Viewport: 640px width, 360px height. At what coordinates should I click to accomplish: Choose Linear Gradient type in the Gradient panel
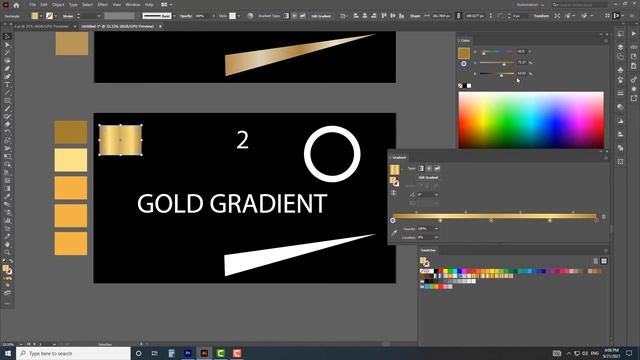421,168
